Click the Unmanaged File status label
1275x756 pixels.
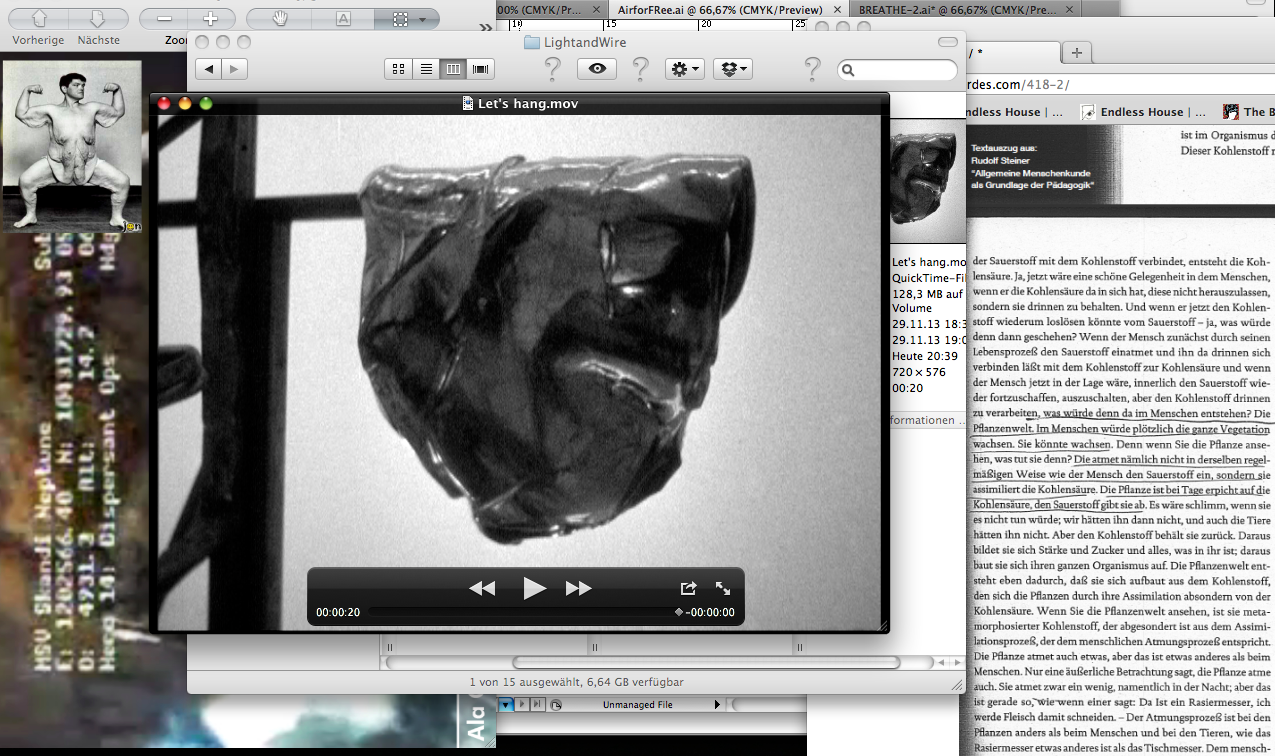point(637,705)
